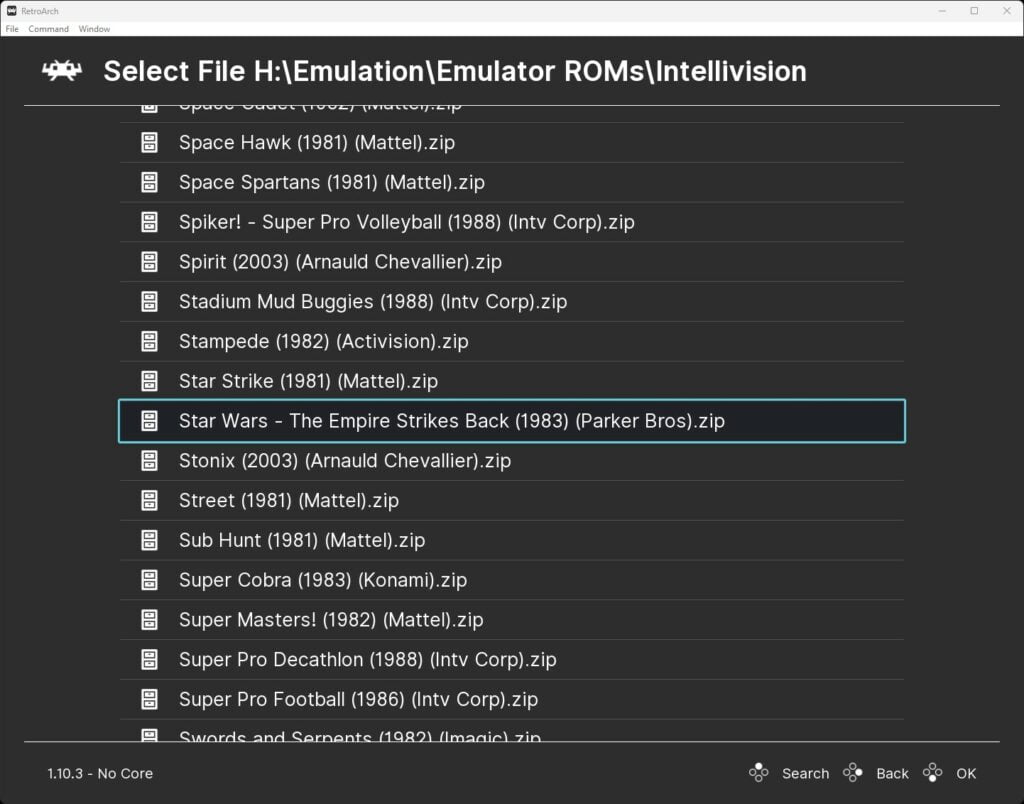Click the archive icon beside Spirit (2003)
Viewport: 1024px width, 804px height.
[150, 262]
